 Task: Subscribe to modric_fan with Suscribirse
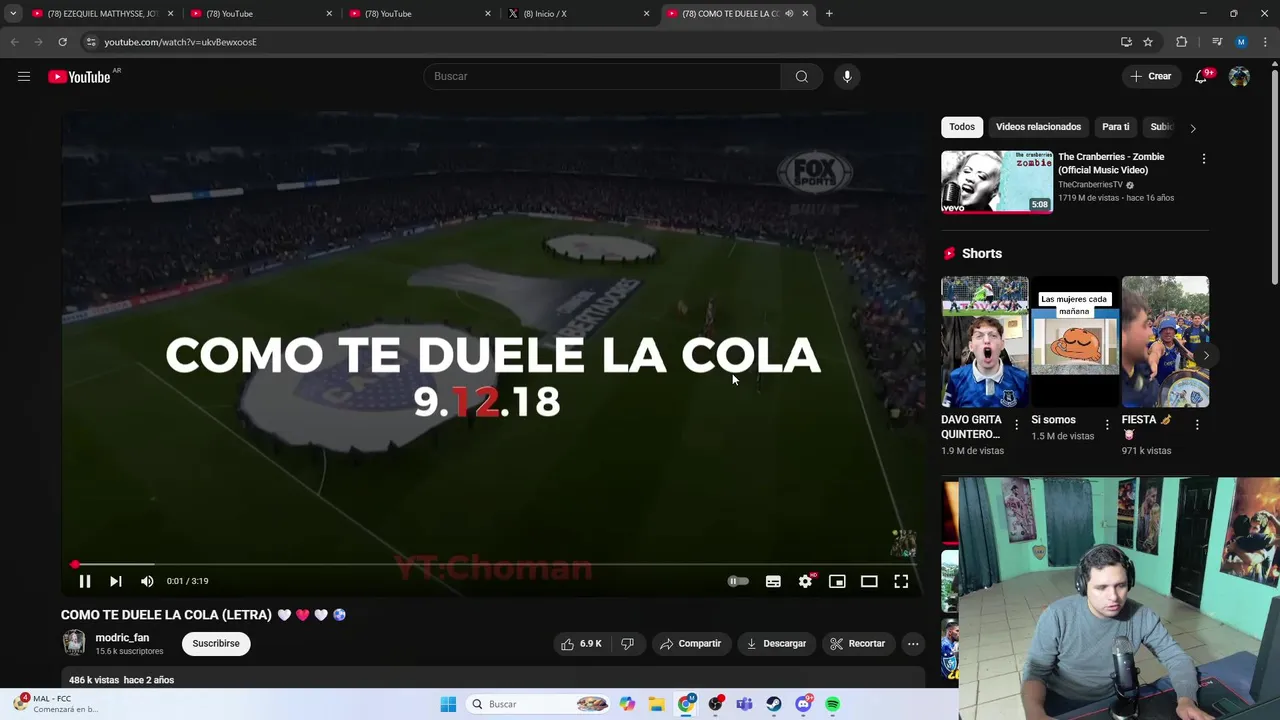pyautogui.click(x=216, y=644)
